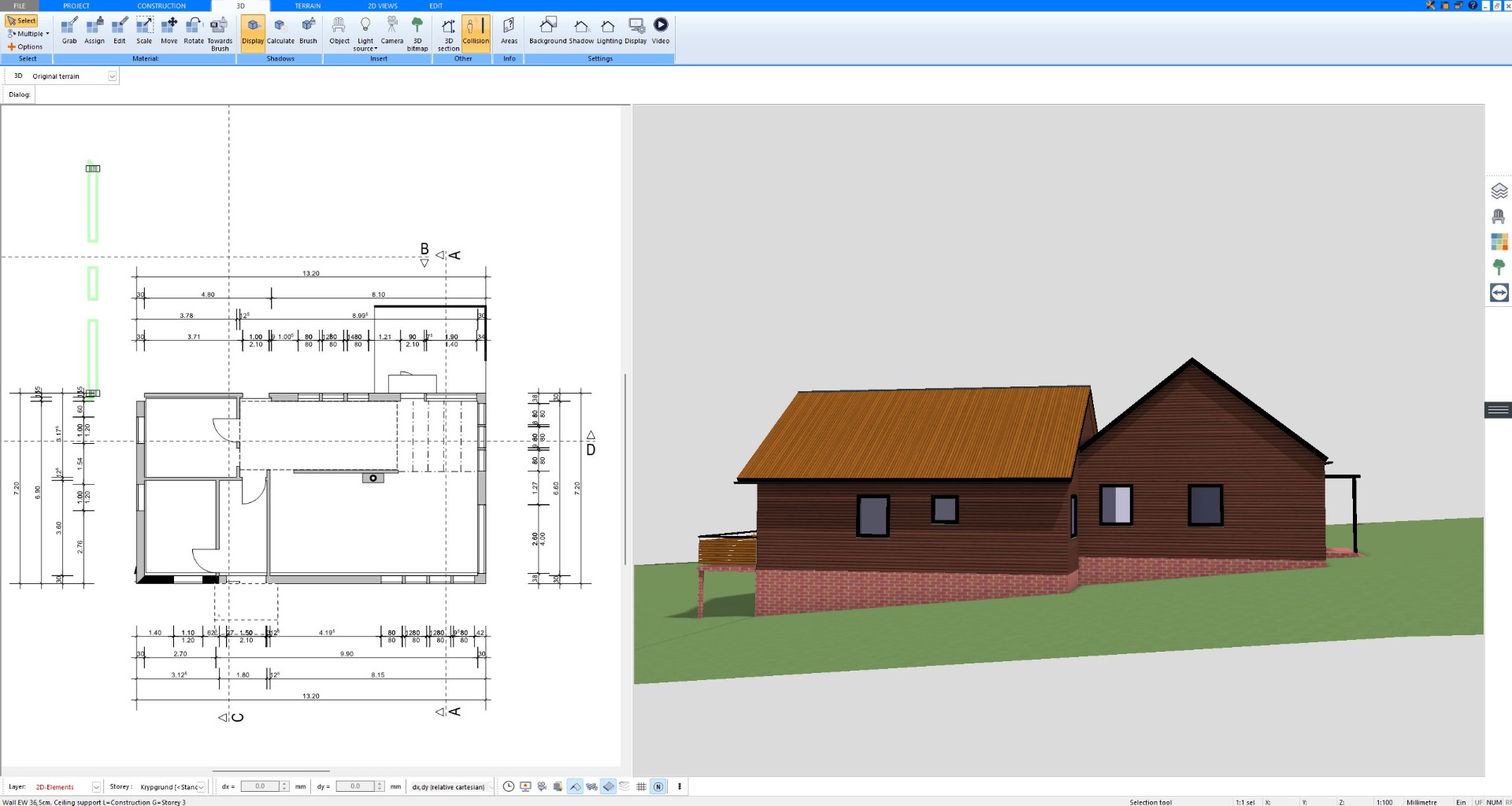Image resolution: width=1512 pixels, height=806 pixels.
Task: Open Shadow settings button
Action: tap(581, 31)
